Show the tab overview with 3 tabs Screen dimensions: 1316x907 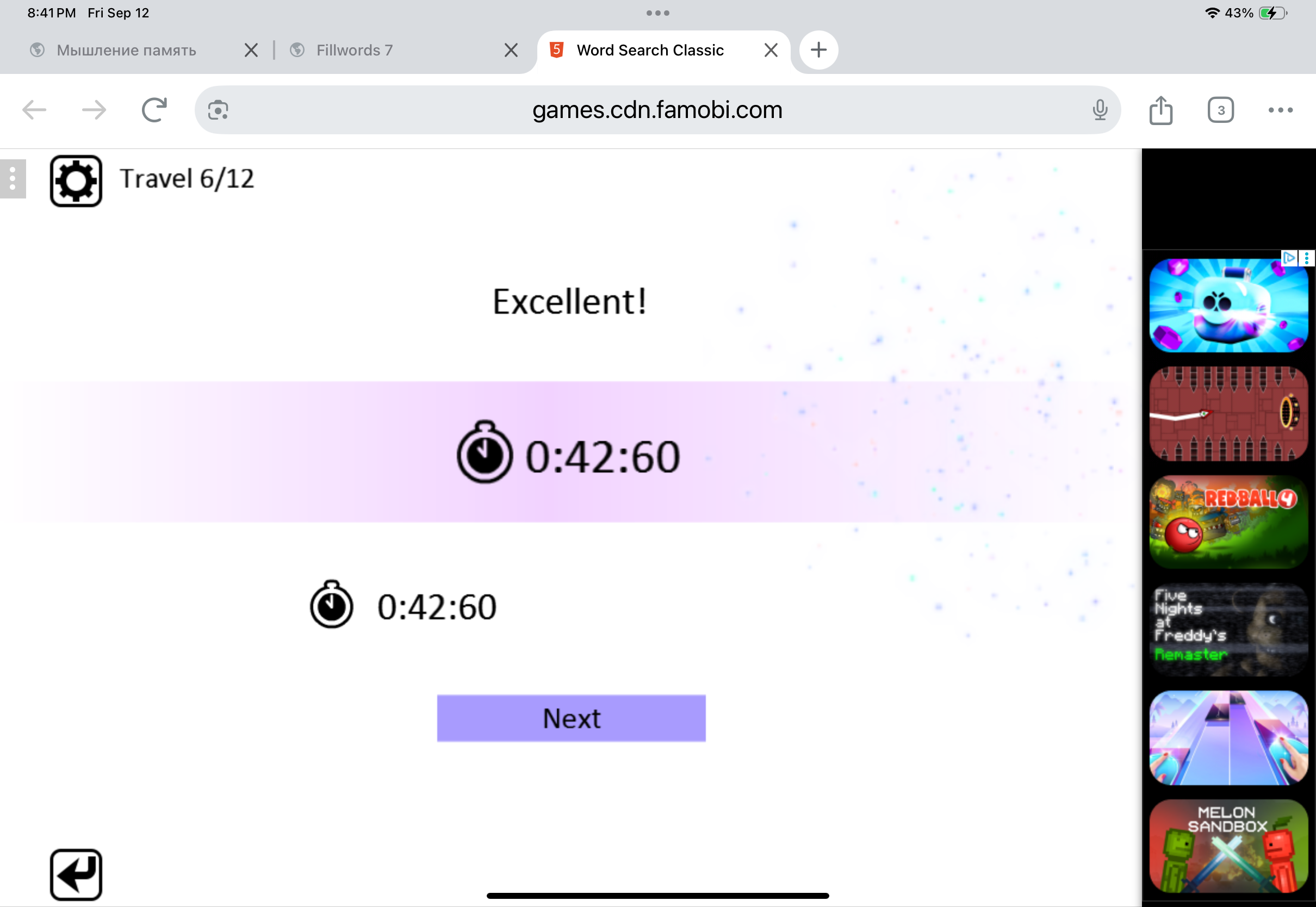(1220, 110)
